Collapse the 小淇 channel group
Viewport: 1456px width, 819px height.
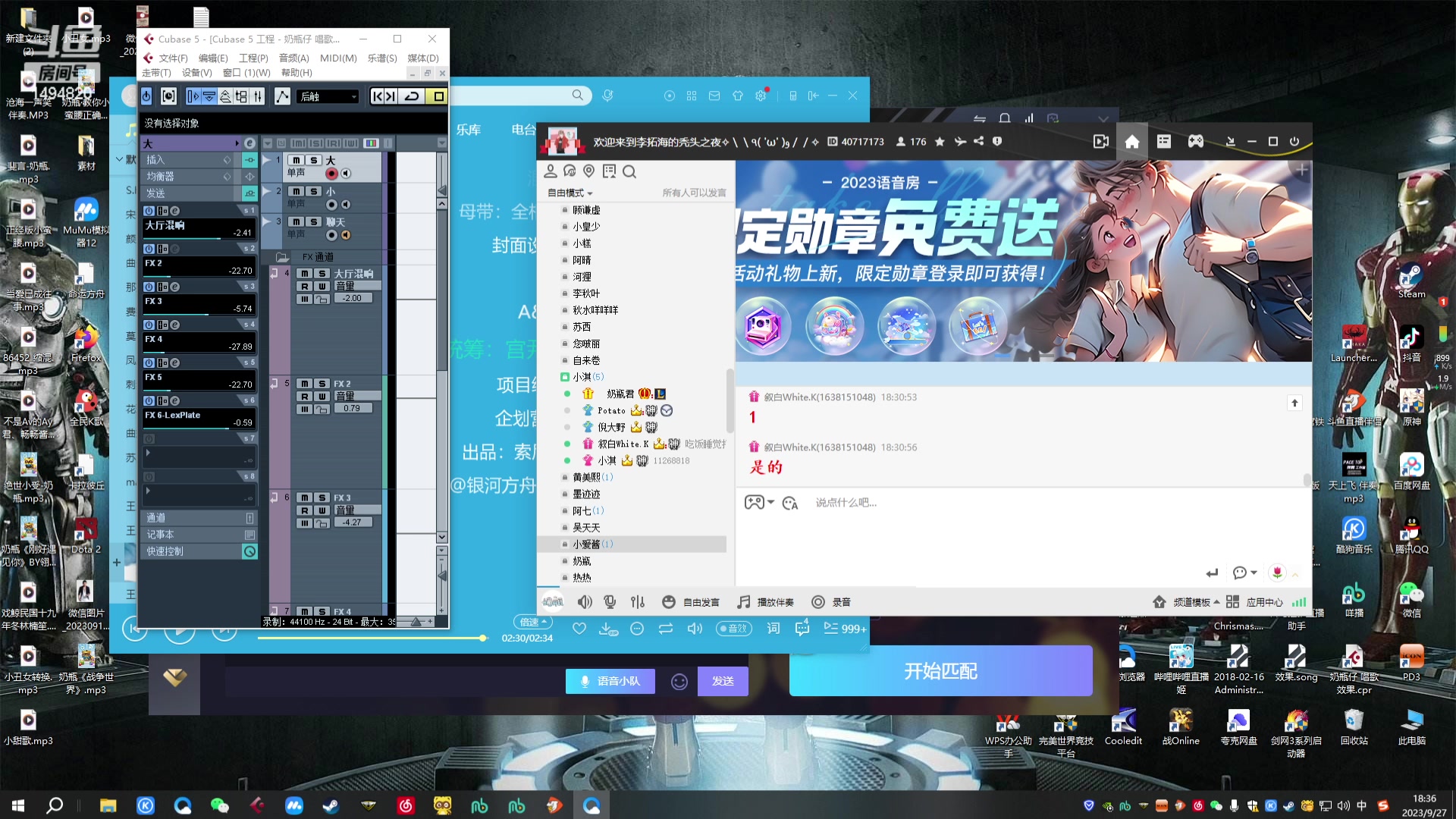point(564,377)
